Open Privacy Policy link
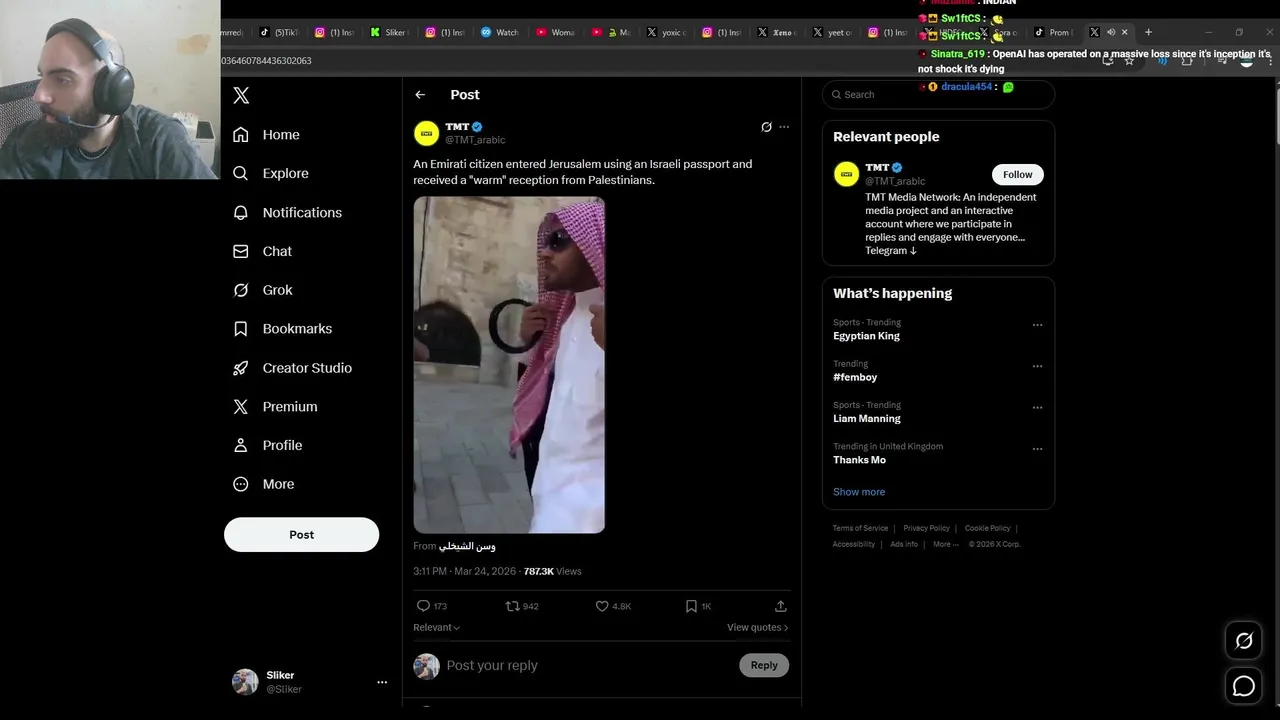Image resolution: width=1280 pixels, height=720 pixels. (x=926, y=528)
